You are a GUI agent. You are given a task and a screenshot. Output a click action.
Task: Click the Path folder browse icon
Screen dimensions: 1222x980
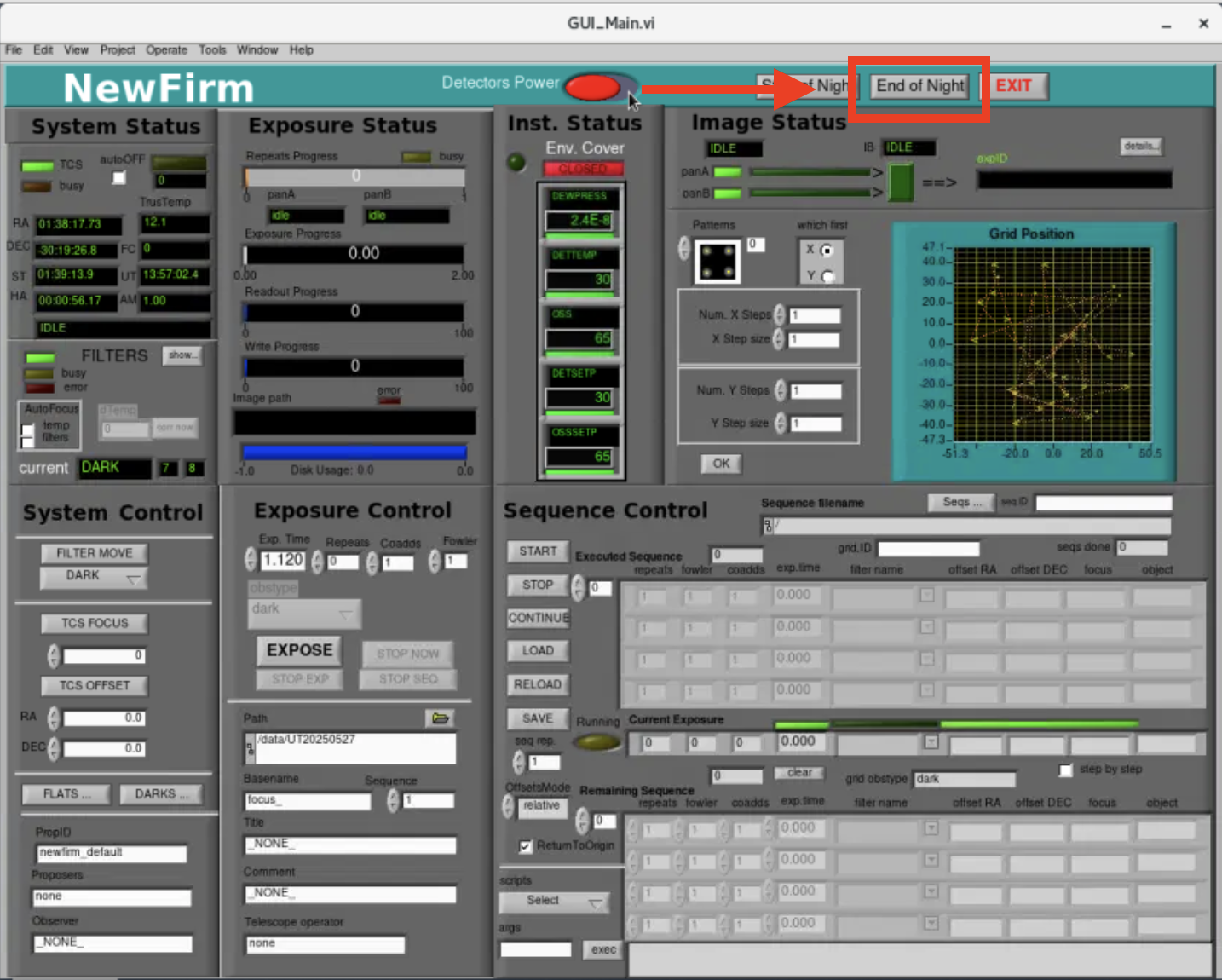(x=440, y=718)
